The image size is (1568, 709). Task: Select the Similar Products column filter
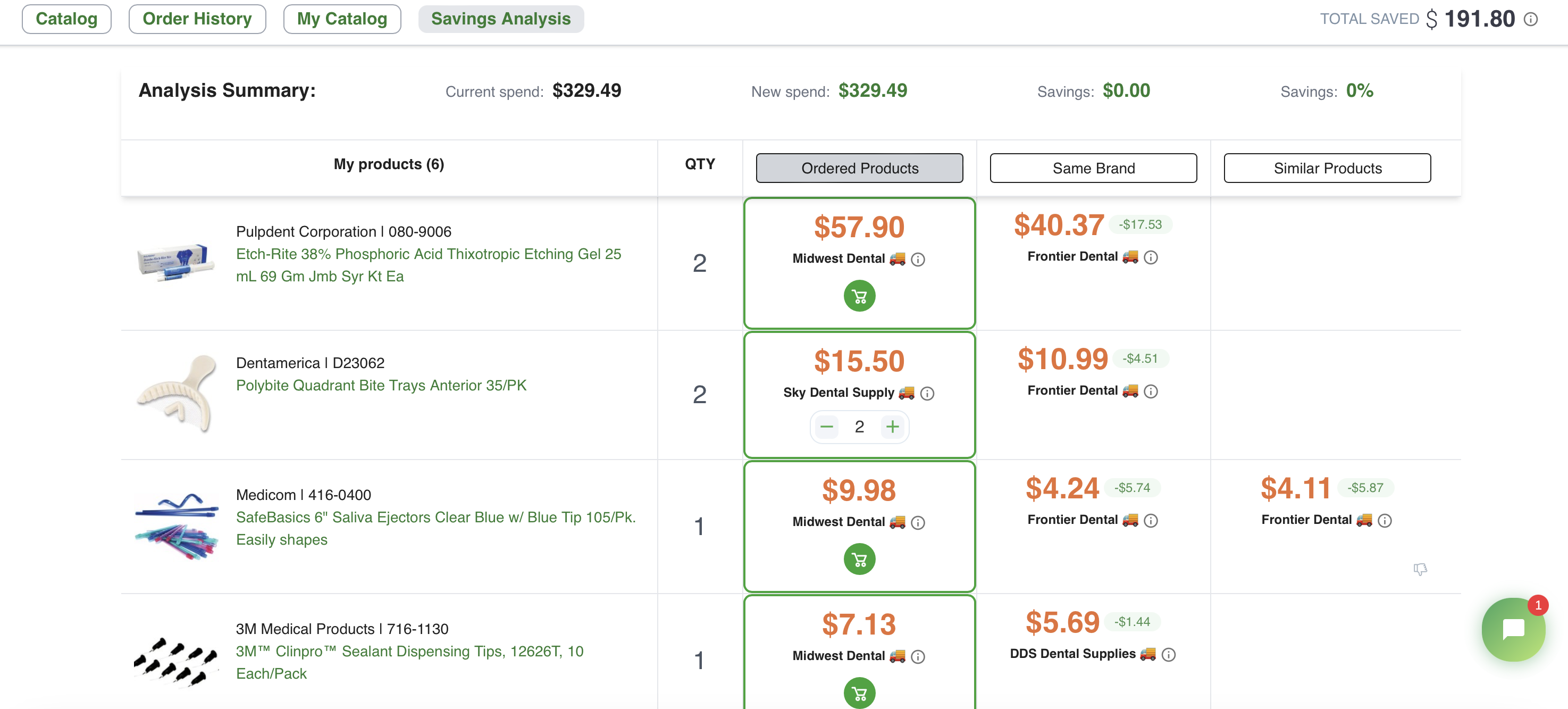[1327, 168]
